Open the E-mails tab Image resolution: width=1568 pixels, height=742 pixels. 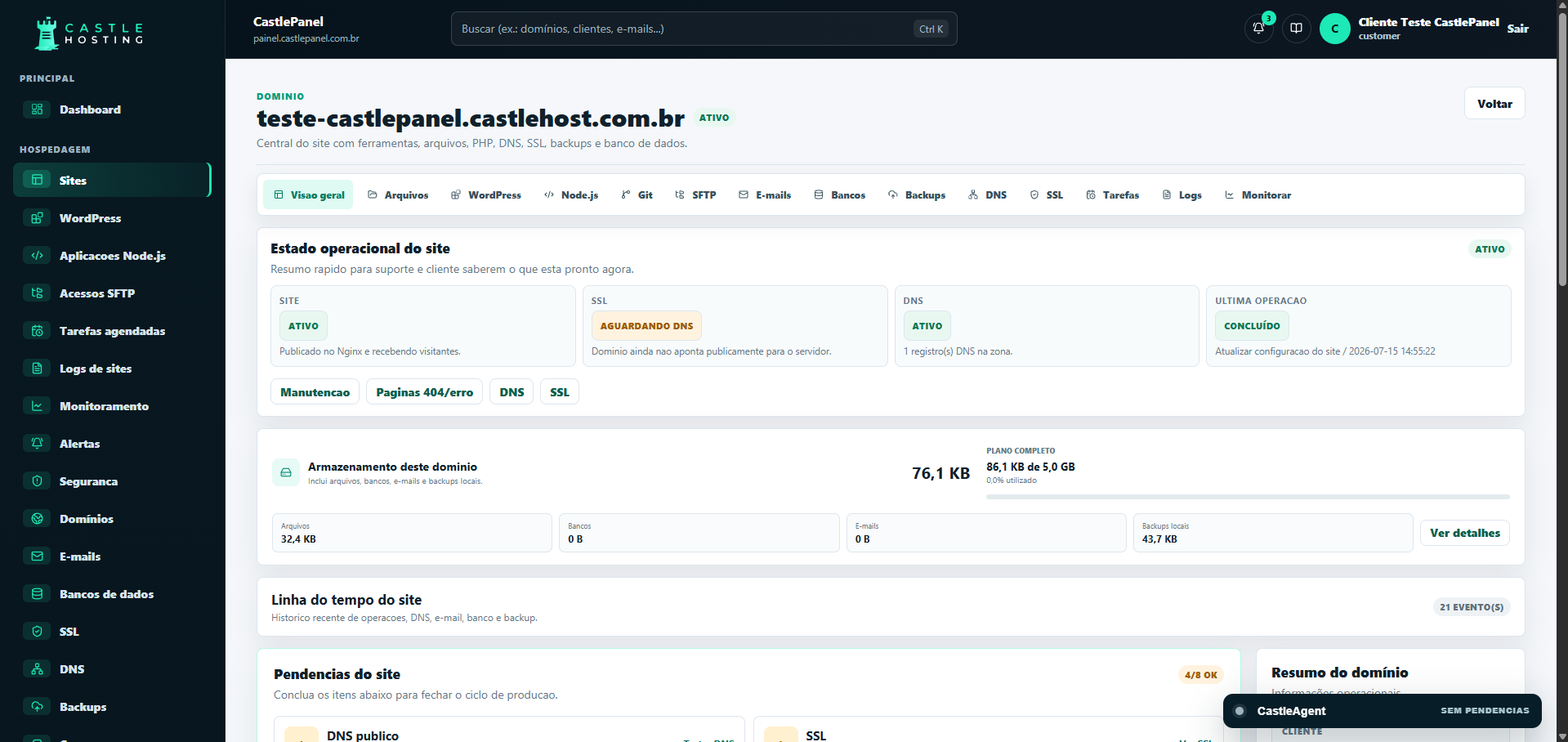click(765, 194)
